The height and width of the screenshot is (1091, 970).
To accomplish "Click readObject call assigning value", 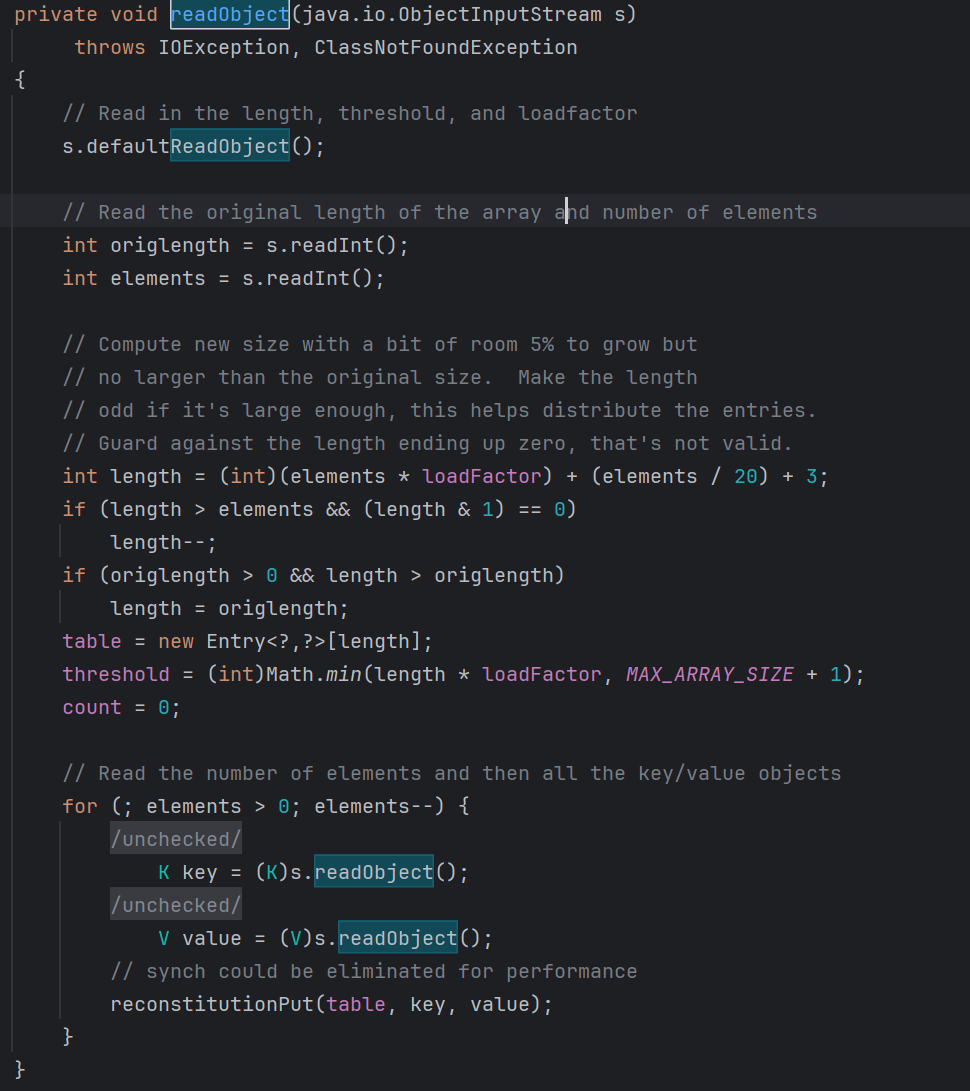I will (397, 938).
